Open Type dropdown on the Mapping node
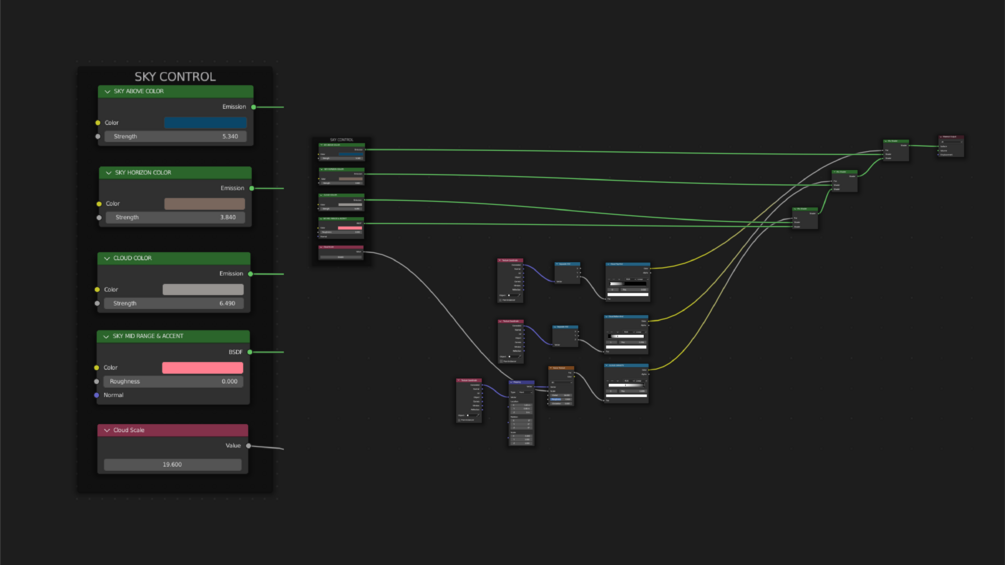Image resolution: width=1005 pixels, height=565 pixels. pos(528,392)
